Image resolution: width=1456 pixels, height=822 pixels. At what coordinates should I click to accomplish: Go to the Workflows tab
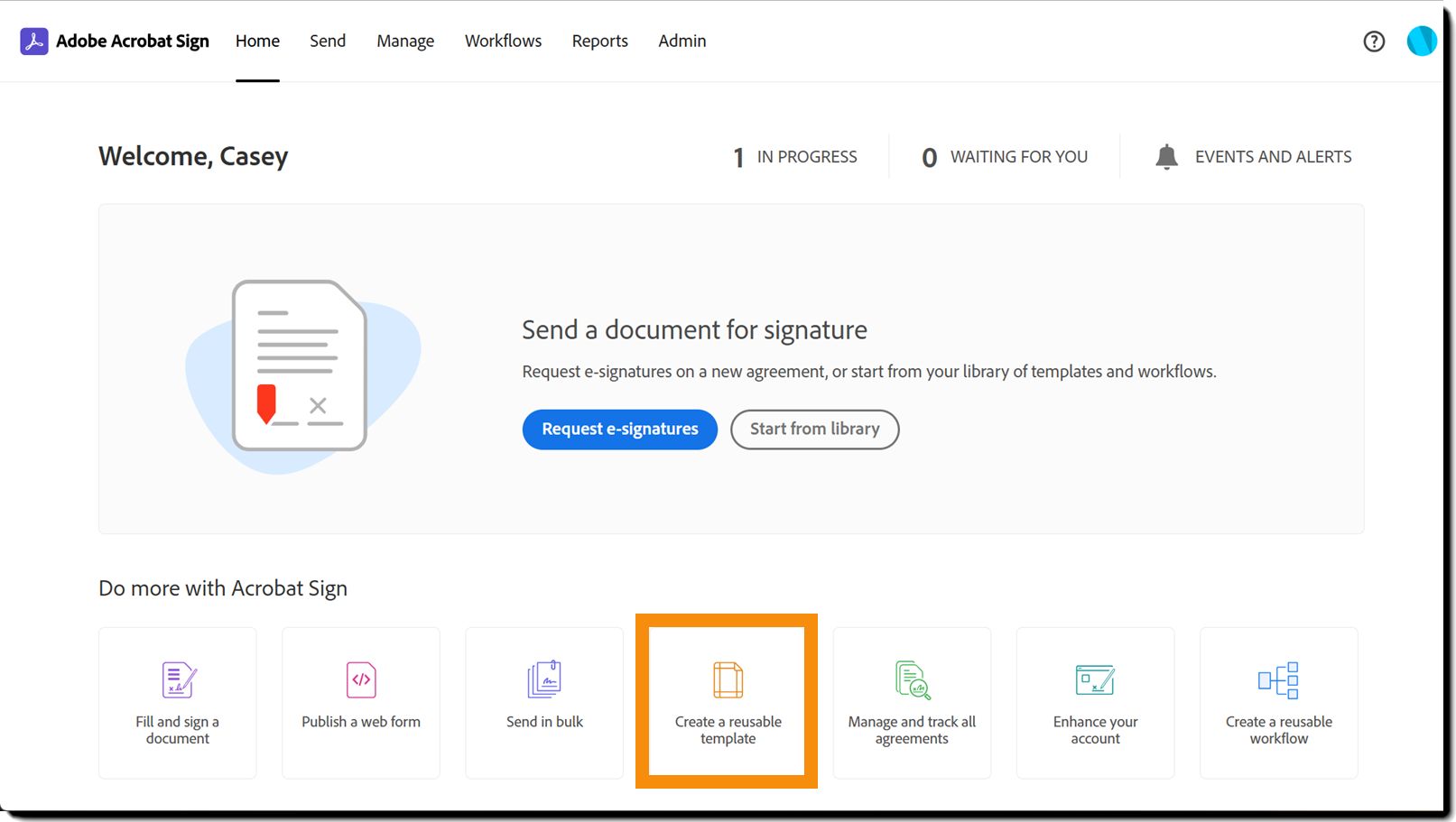point(503,42)
